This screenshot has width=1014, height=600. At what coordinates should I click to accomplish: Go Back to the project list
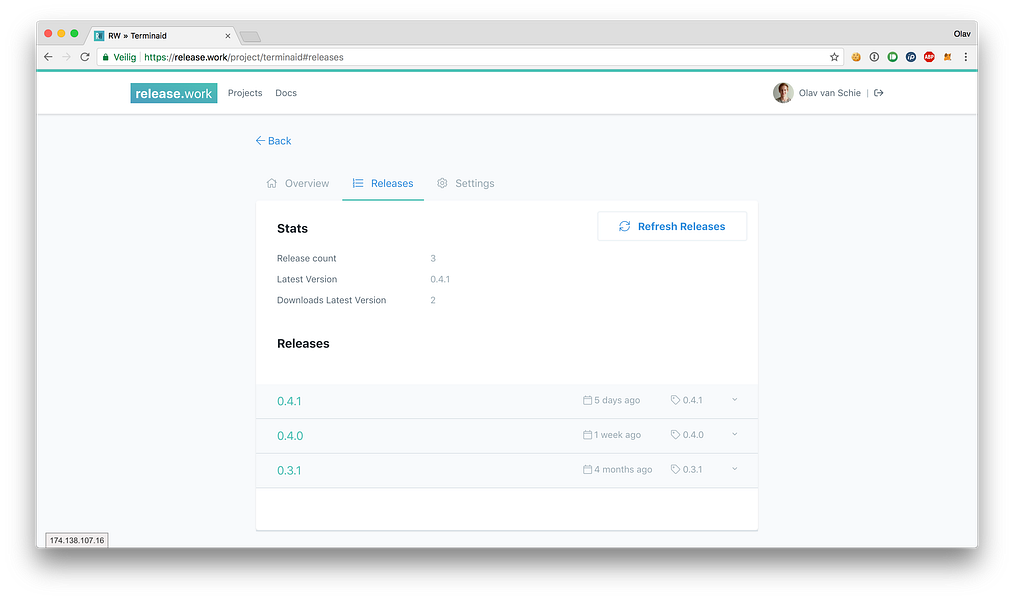tap(273, 140)
